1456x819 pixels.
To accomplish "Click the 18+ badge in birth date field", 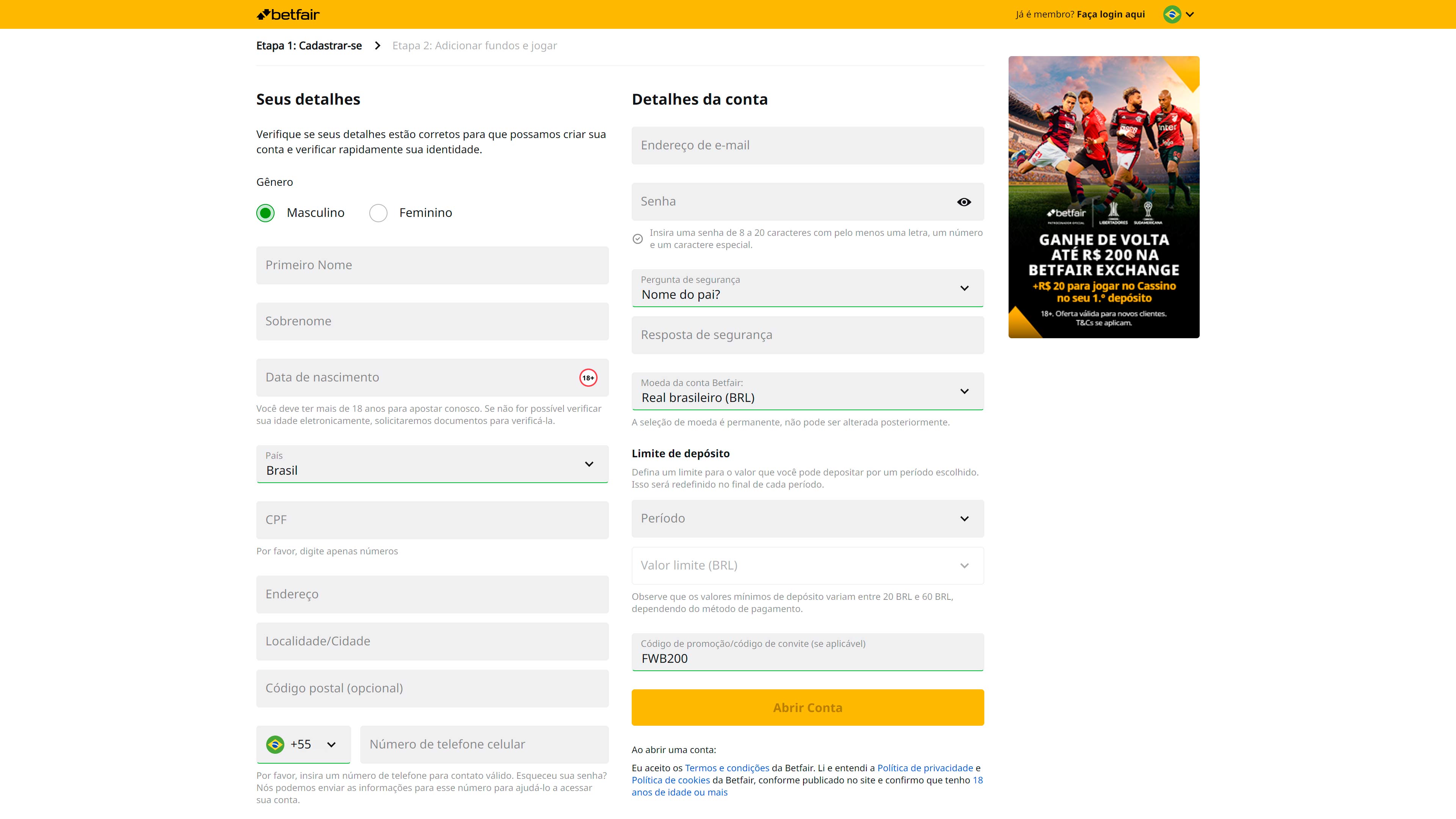I will pyautogui.click(x=588, y=378).
